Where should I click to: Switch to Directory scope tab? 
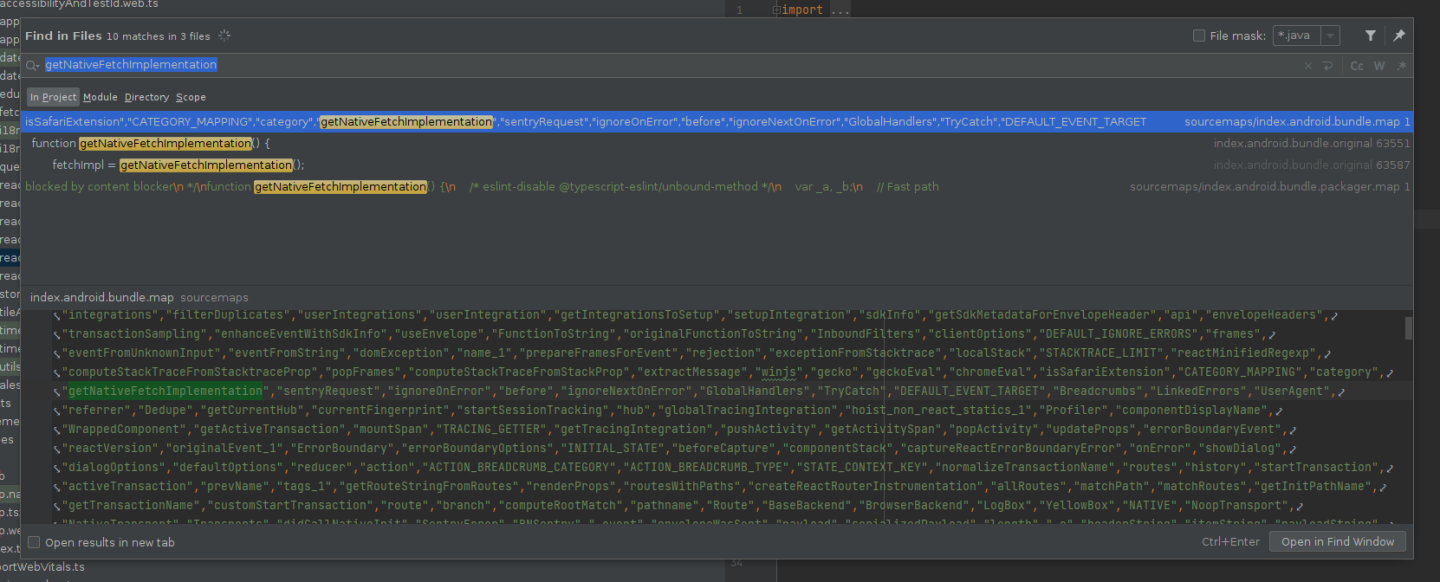pyautogui.click(x=147, y=97)
